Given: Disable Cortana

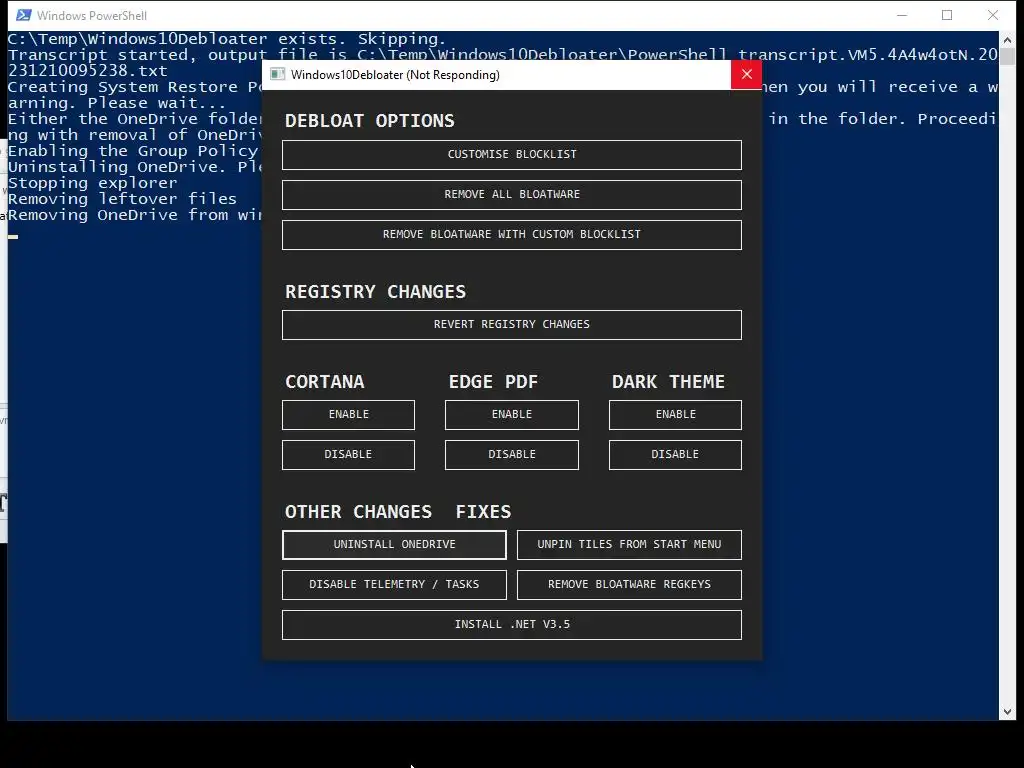Looking at the screenshot, I should pyautogui.click(x=348, y=455).
